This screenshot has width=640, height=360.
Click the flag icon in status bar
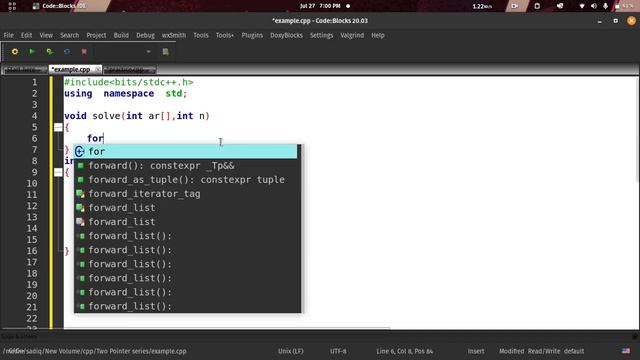[626, 351]
